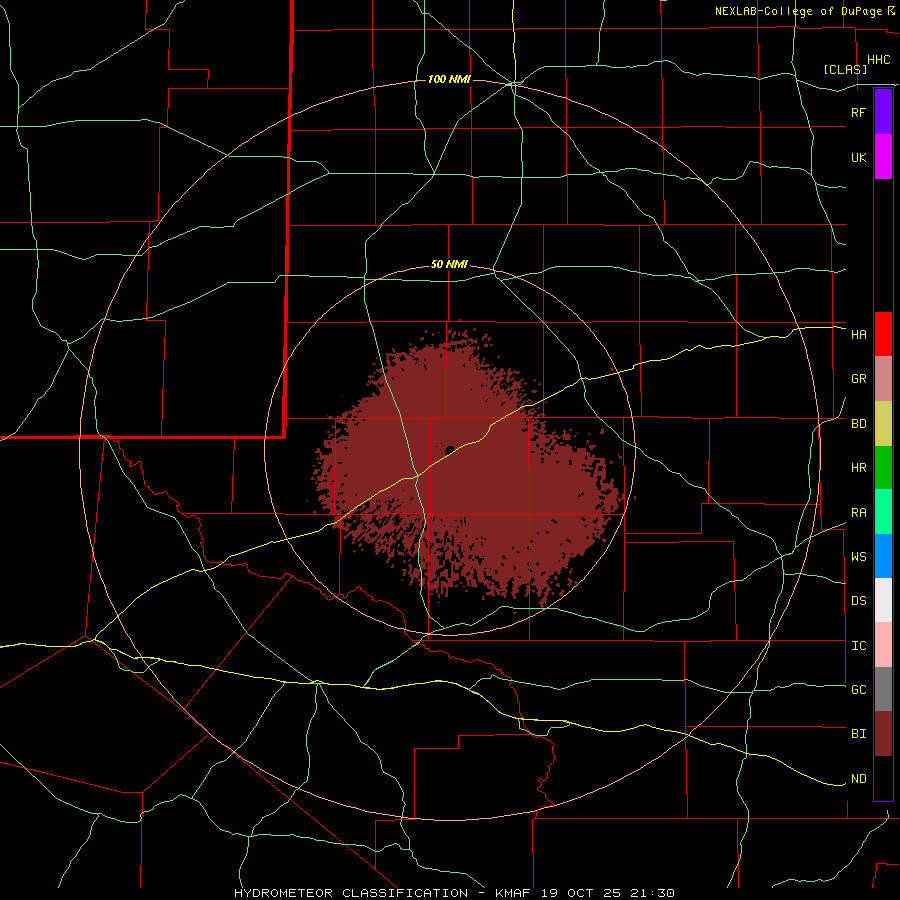
Task: Click the GC gray legend swatch
Action: click(883, 689)
